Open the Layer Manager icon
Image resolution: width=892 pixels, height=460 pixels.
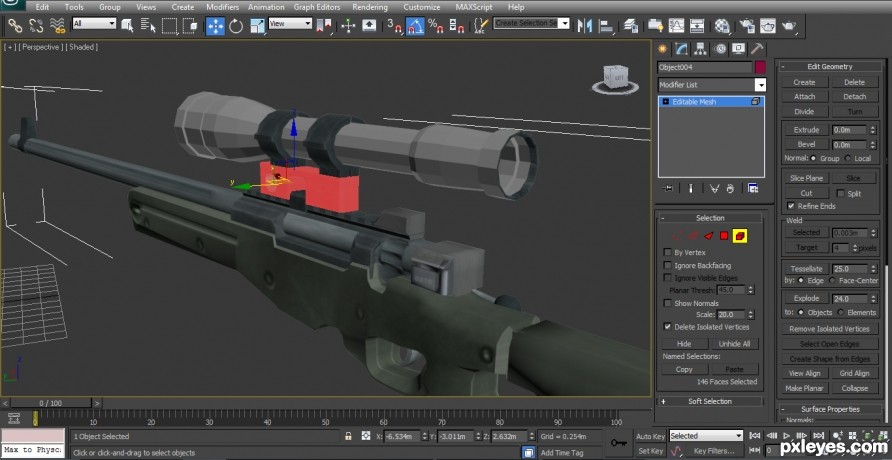tap(630, 25)
